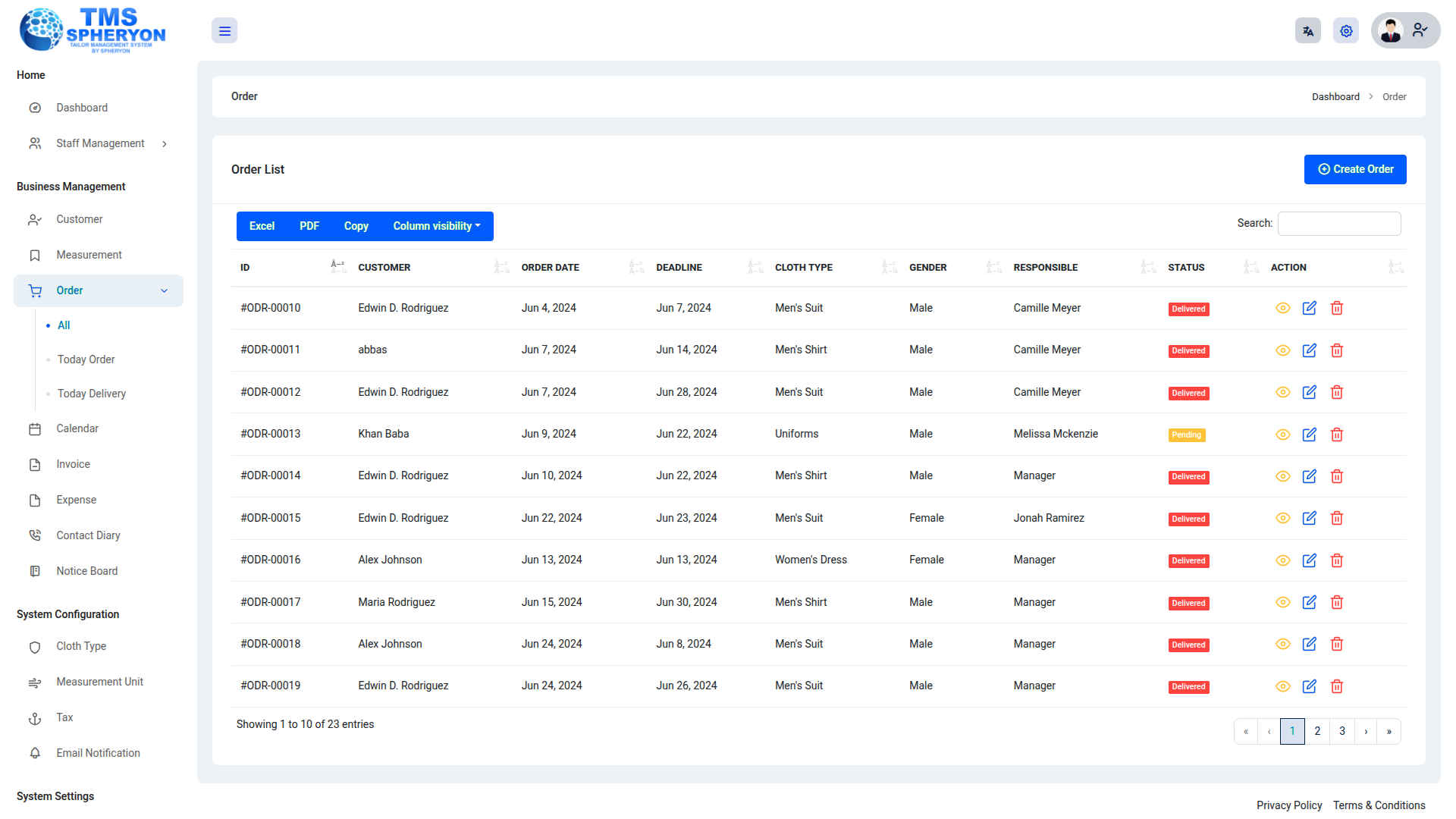Open Customer in the sidebar
Image resolution: width=1456 pixels, height=819 pixels.
click(99, 219)
